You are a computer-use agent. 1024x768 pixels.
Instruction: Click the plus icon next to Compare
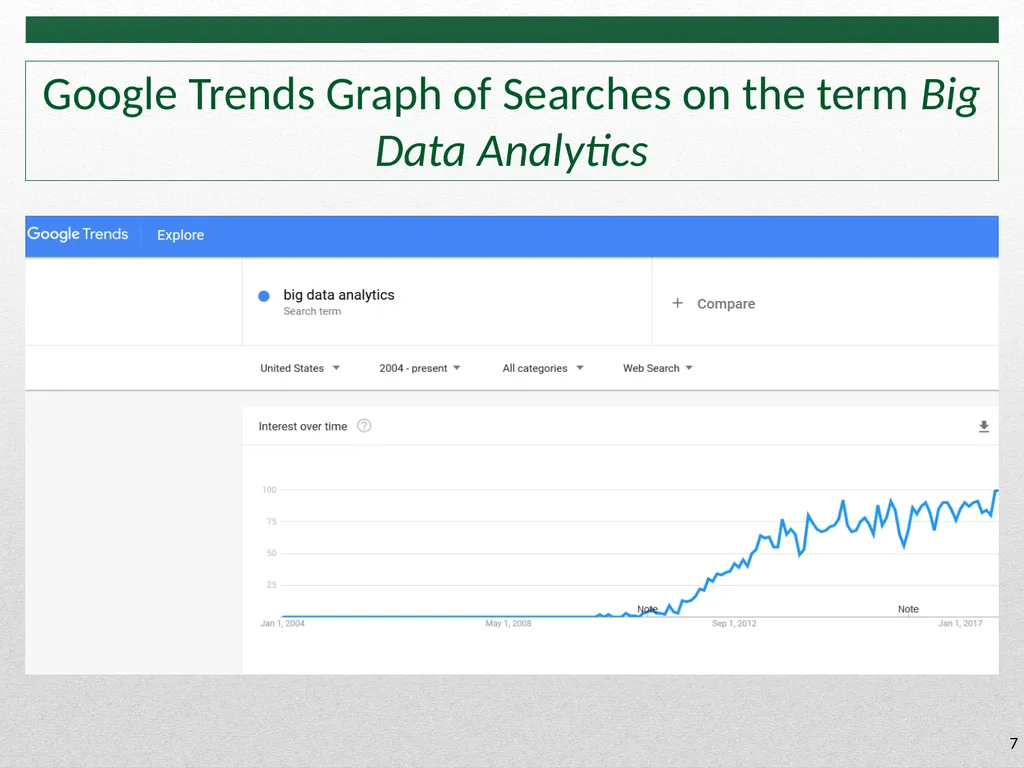tap(678, 303)
